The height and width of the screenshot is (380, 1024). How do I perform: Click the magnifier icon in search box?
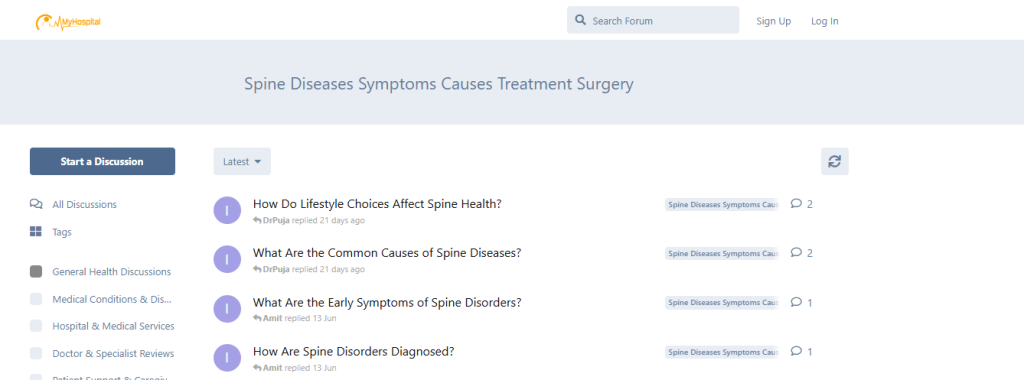[580, 20]
